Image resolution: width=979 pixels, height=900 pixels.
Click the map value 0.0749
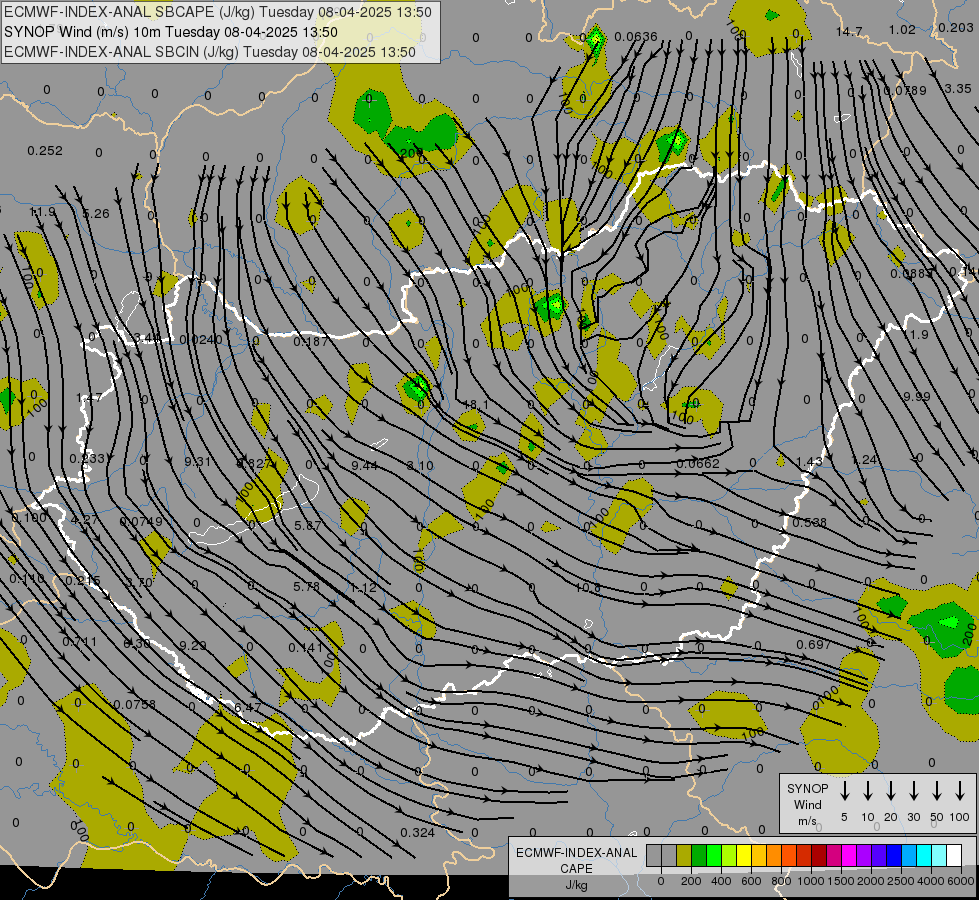click(x=141, y=522)
